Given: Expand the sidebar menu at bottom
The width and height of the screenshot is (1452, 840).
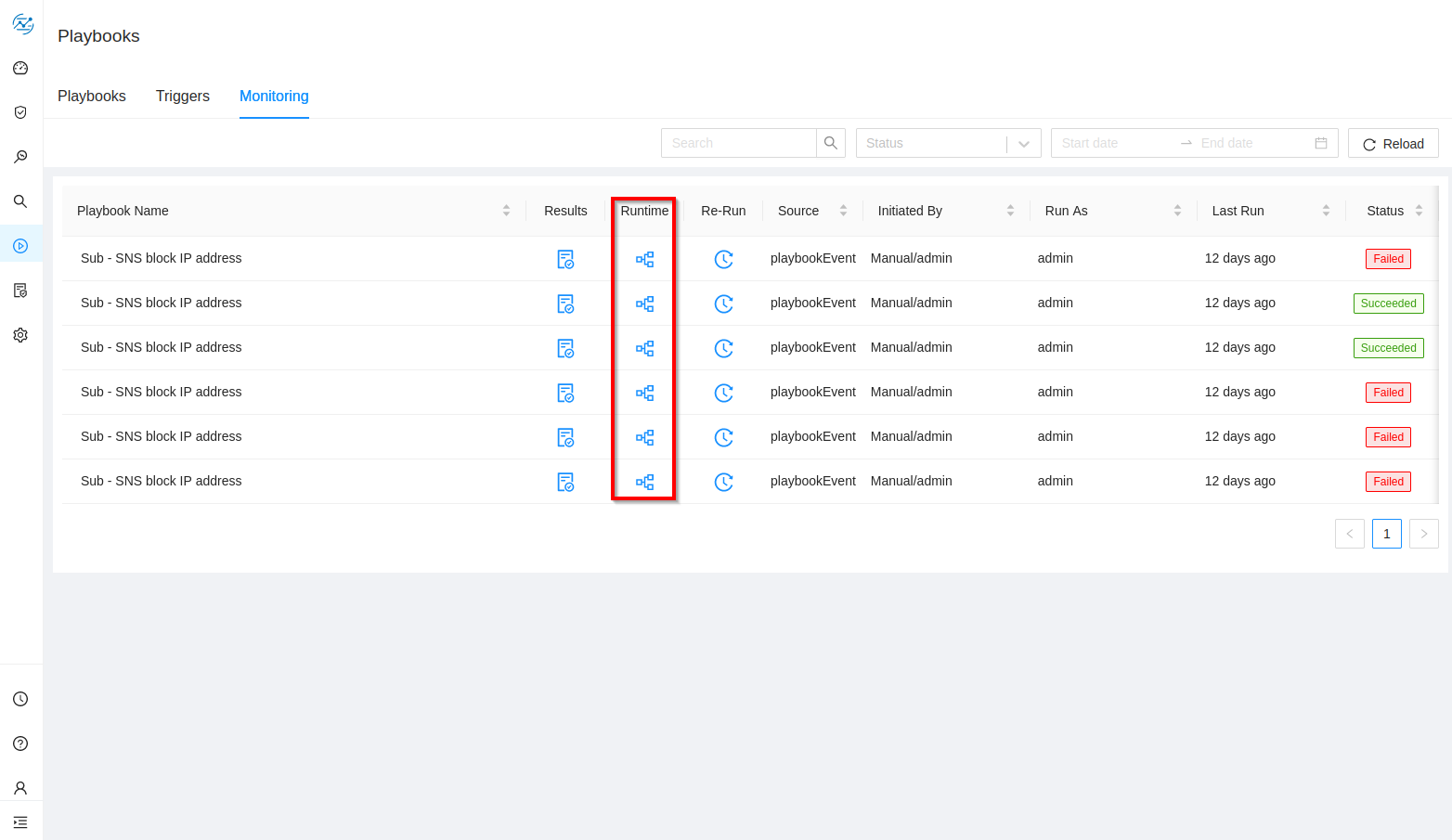Looking at the screenshot, I should coord(20,822).
